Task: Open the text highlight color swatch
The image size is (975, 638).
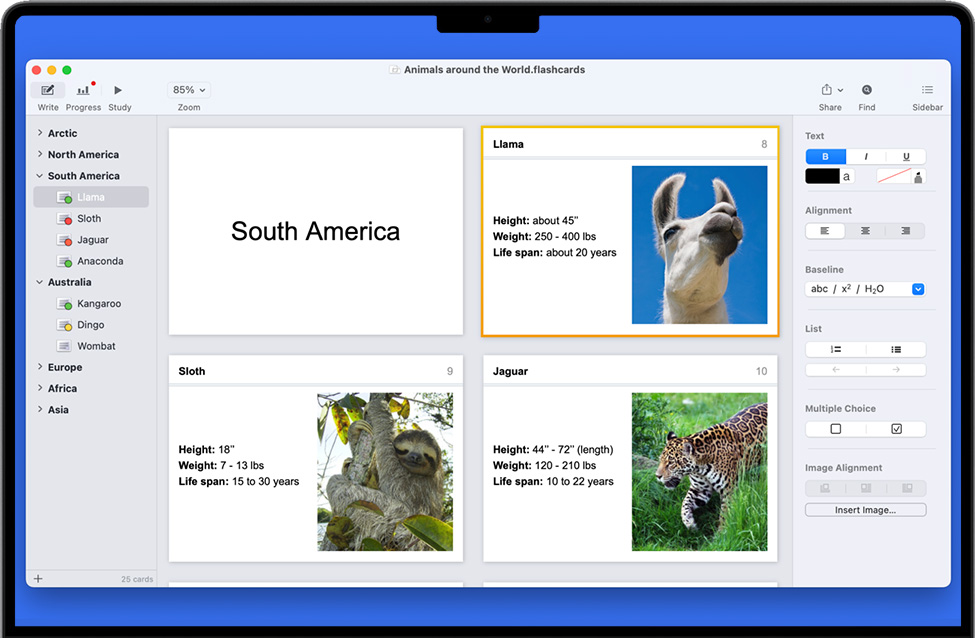Action: click(x=894, y=177)
